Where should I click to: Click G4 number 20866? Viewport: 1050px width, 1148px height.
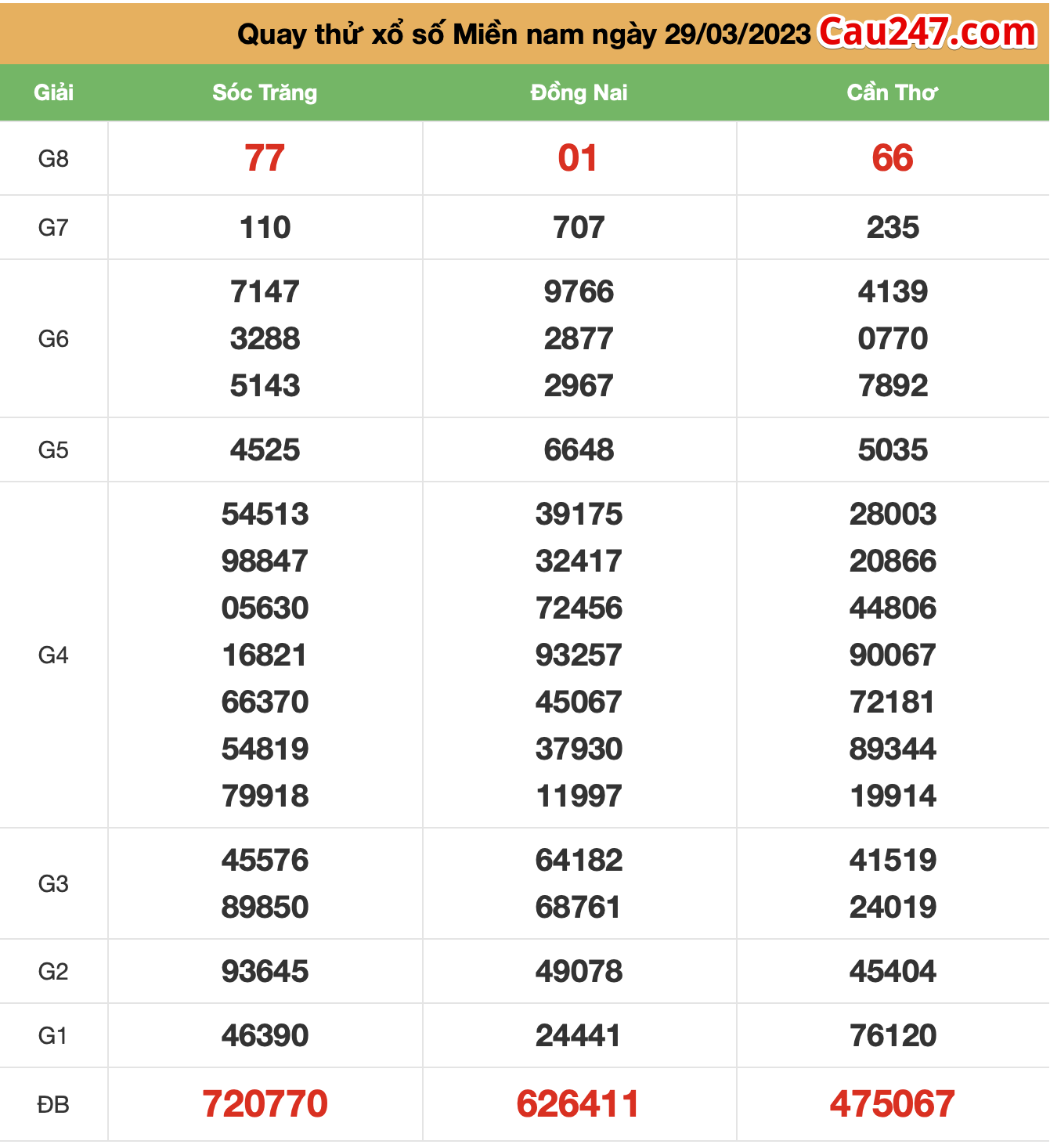pyautogui.click(x=893, y=561)
